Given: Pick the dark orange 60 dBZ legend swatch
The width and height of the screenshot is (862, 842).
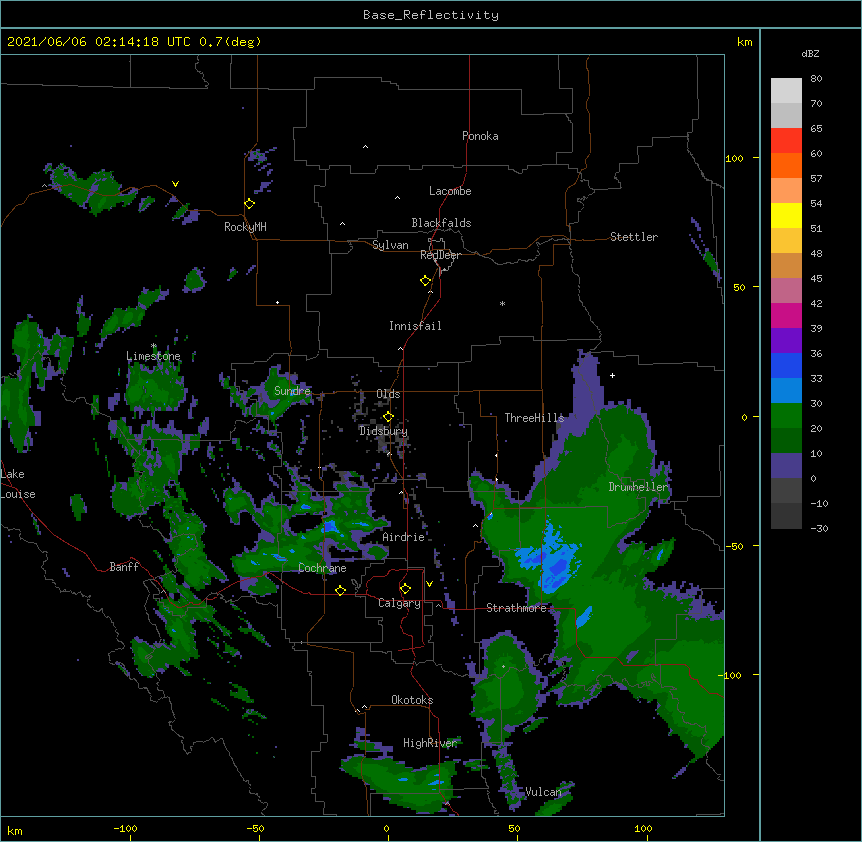Looking at the screenshot, I should tap(786, 165).
